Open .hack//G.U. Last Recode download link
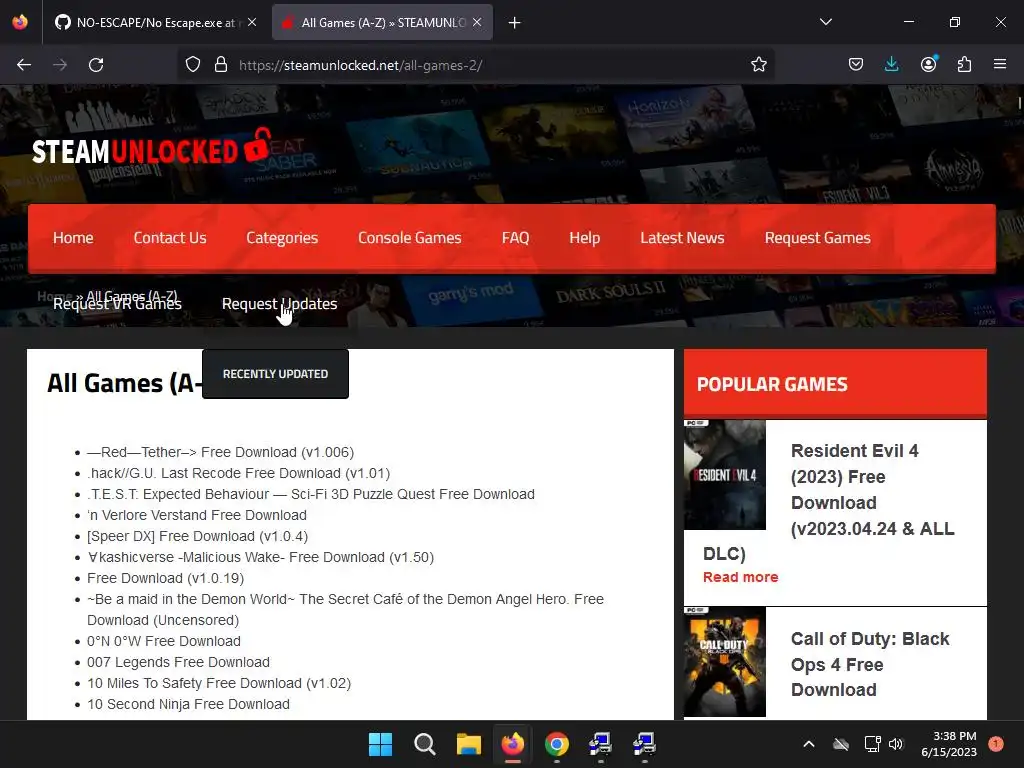This screenshot has height=768, width=1024. tap(238, 473)
